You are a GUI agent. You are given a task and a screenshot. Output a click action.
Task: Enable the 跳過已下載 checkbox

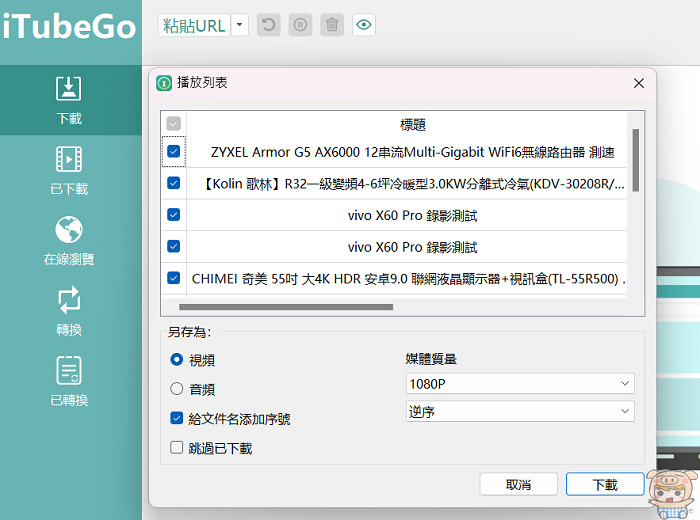[x=177, y=448]
